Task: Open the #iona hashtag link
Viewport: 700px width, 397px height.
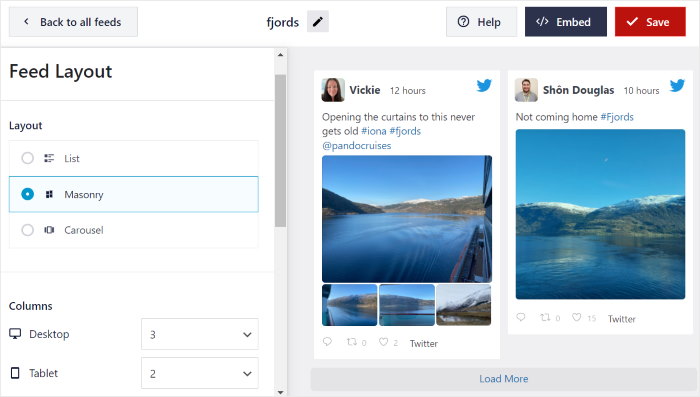Action: [x=374, y=131]
